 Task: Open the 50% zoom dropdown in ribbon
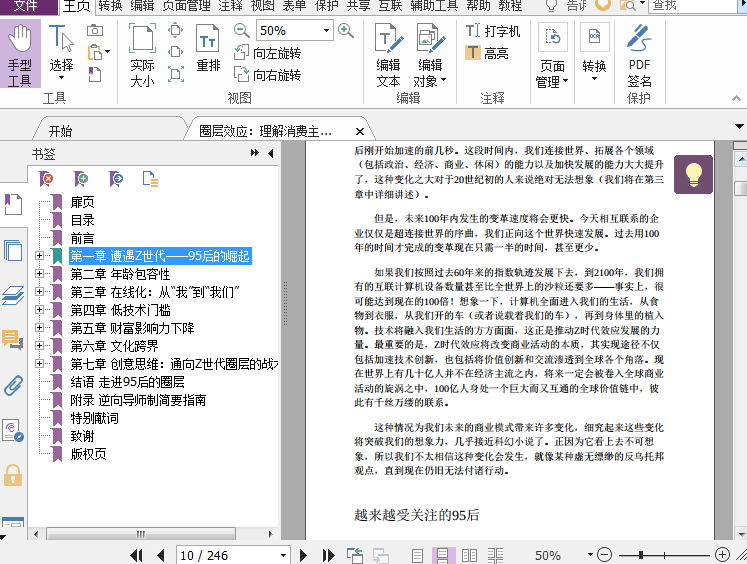click(x=325, y=31)
